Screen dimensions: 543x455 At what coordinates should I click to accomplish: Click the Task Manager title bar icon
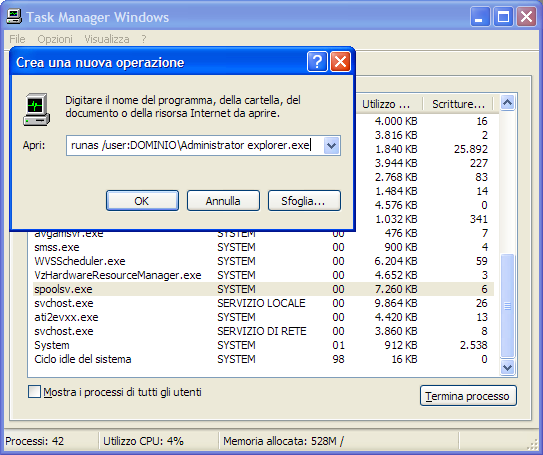(14, 17)
